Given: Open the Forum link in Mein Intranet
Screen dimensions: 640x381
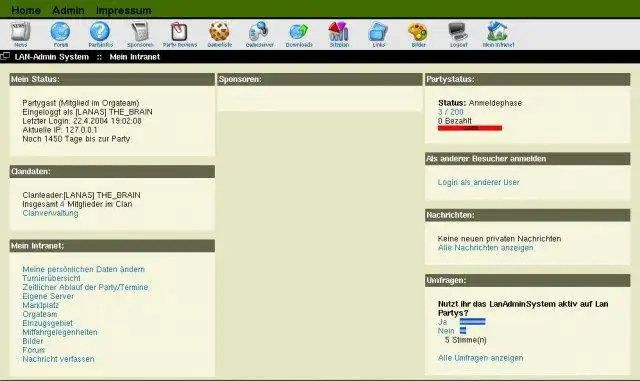Looking at the screenshot, I should tap(33, 350).
